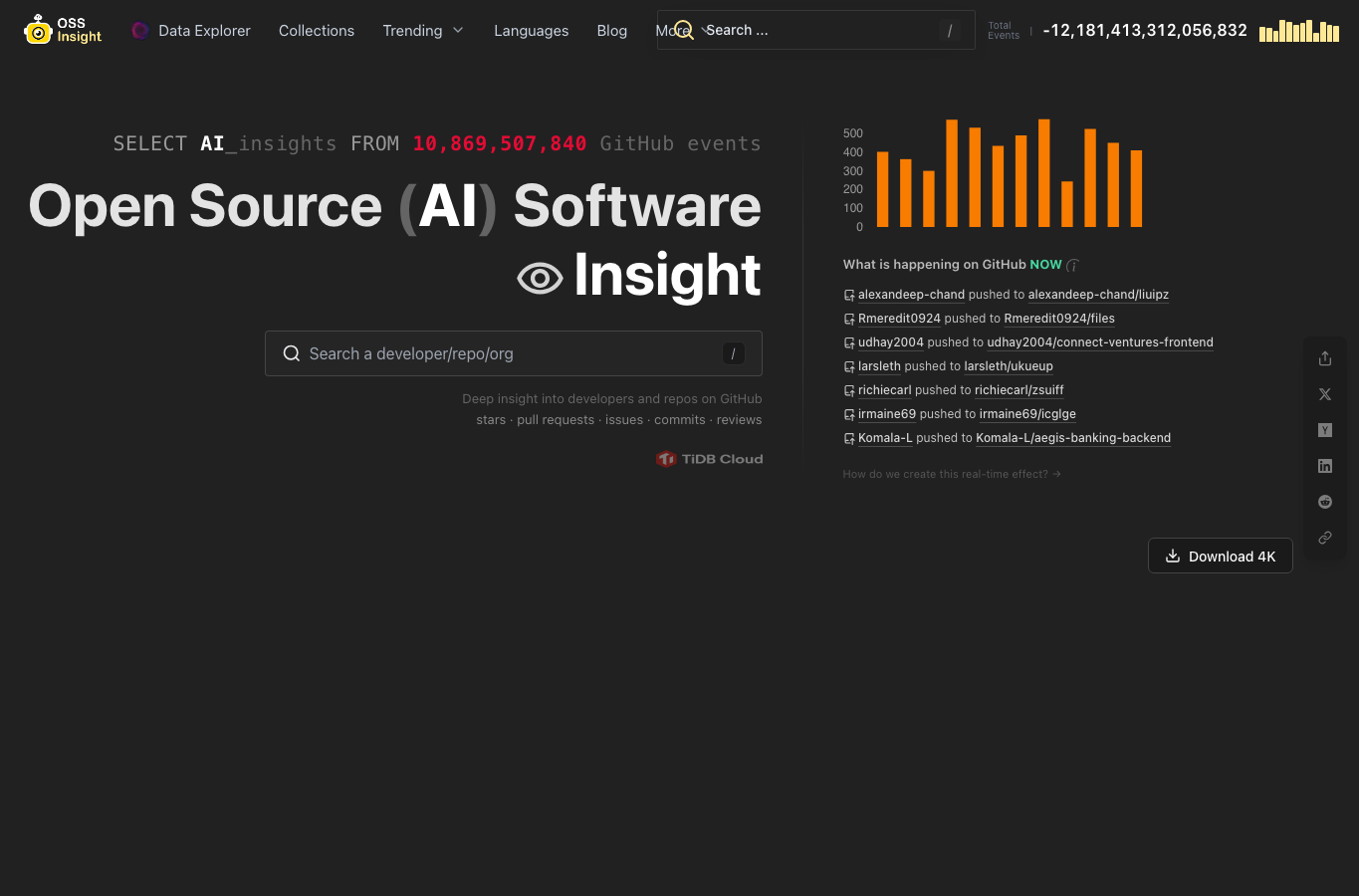Image resolution: width=1359 pixels, height=896 pixels.
Task: Open repo alexandeep-chand/liuipz
Action: point(1098,295)
